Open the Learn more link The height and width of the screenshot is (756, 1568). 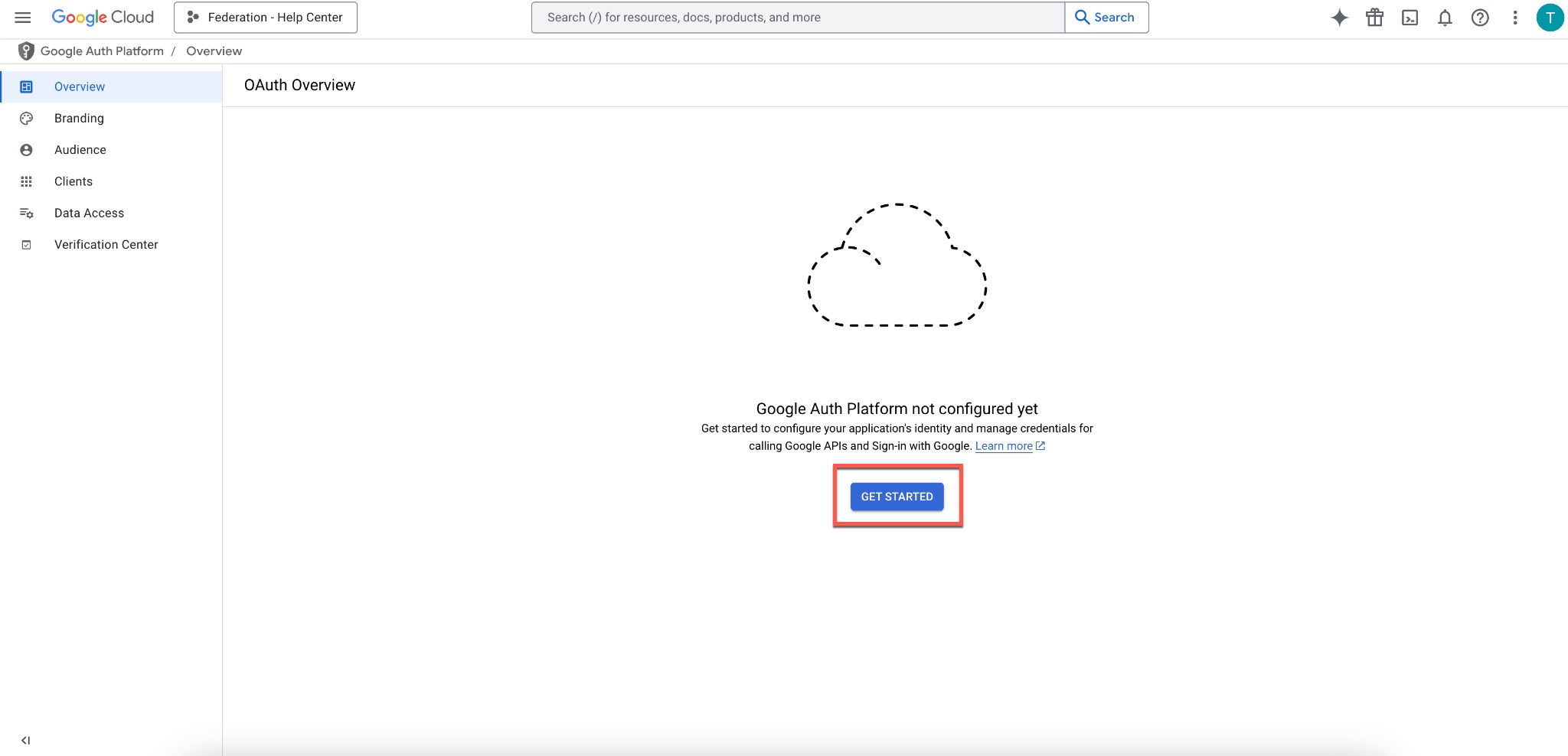[x=1004, y=445]
